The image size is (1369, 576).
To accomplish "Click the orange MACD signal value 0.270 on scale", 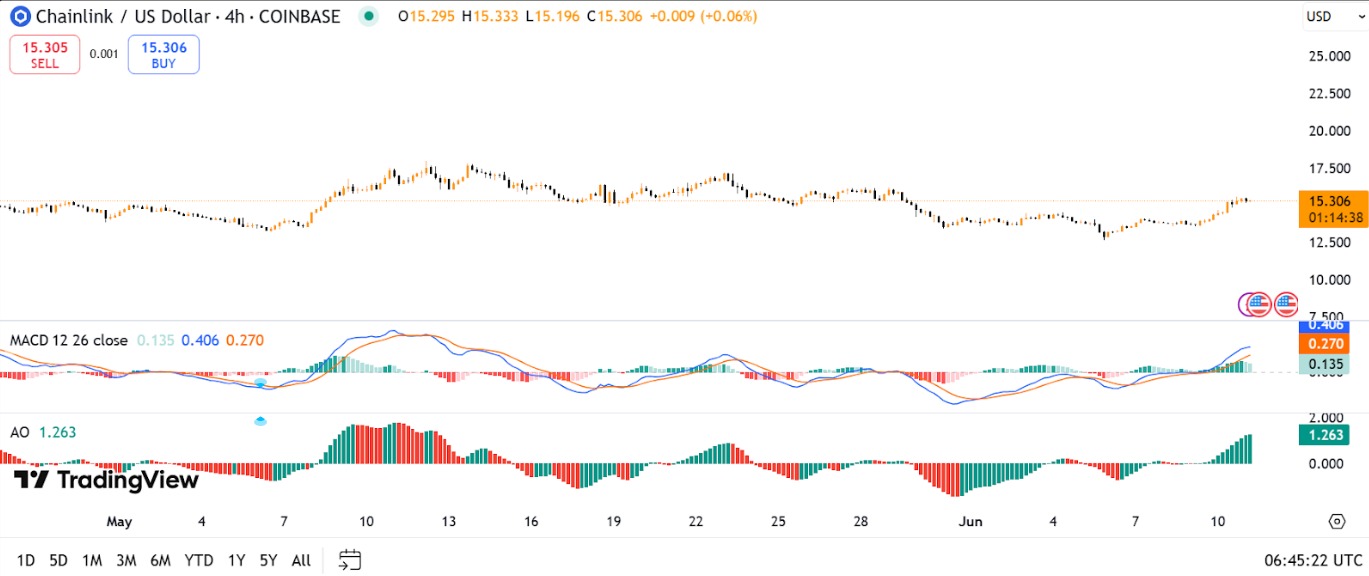I will tap(1323, 344).
